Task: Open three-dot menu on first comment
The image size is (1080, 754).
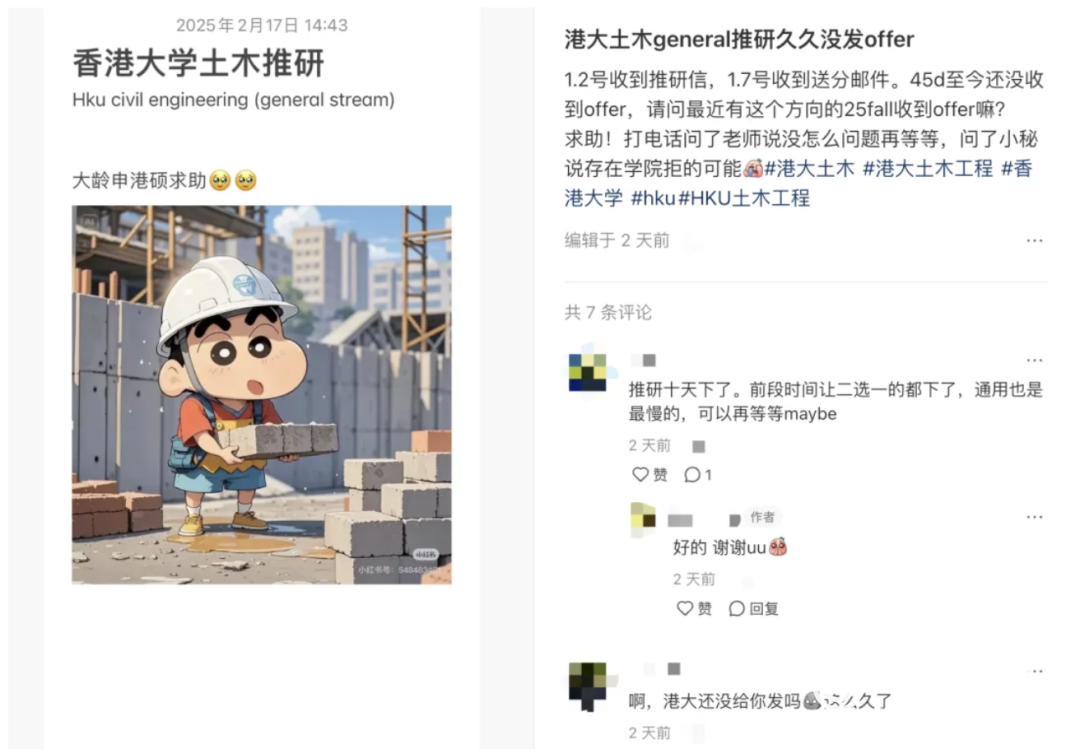Action: [x=1034, y=360]
